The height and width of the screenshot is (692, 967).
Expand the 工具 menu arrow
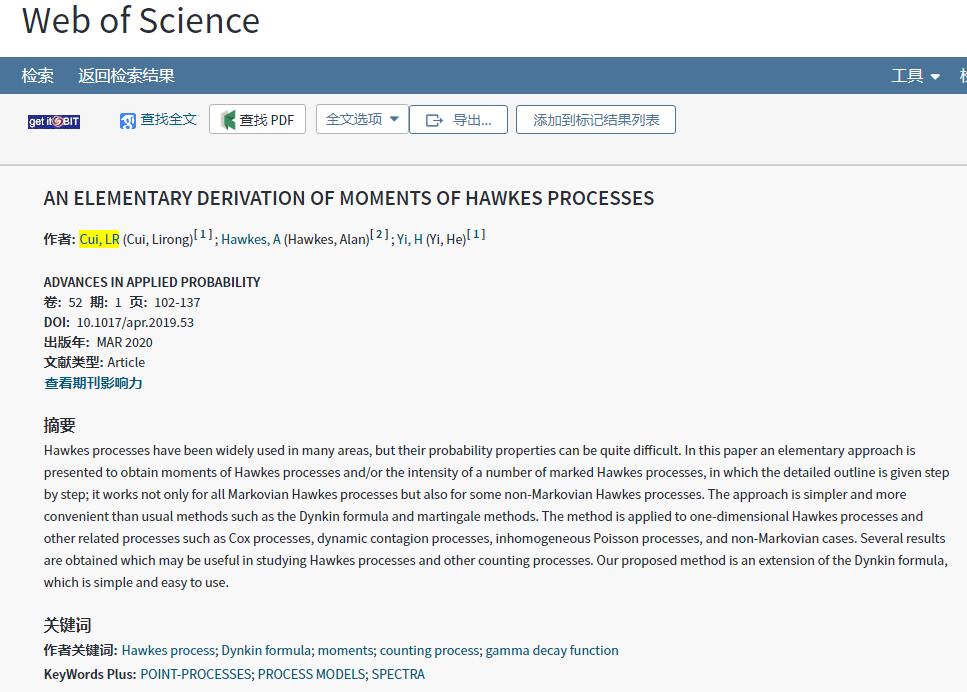935,76
